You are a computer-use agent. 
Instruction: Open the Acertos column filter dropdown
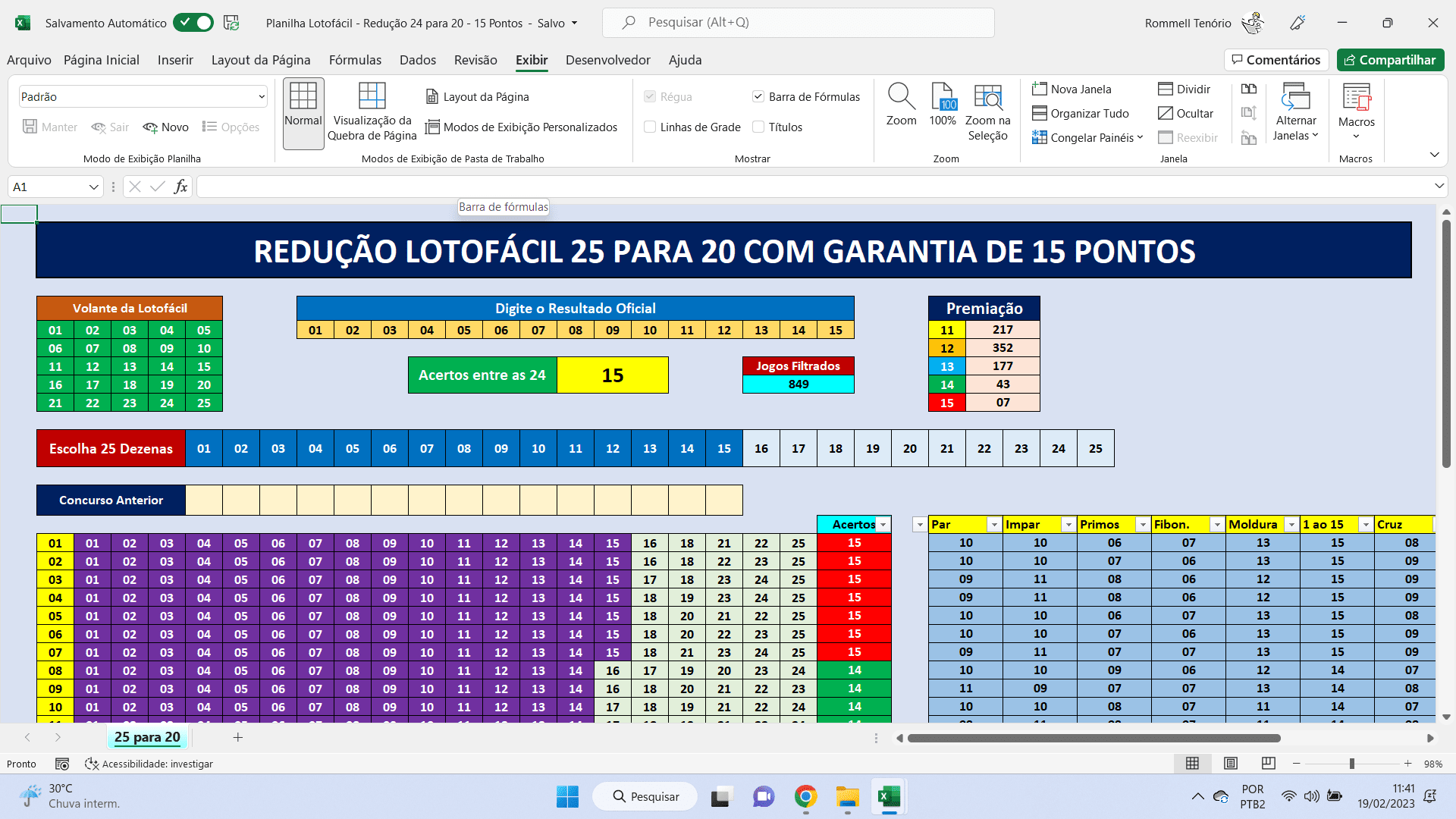pos(883,525)
